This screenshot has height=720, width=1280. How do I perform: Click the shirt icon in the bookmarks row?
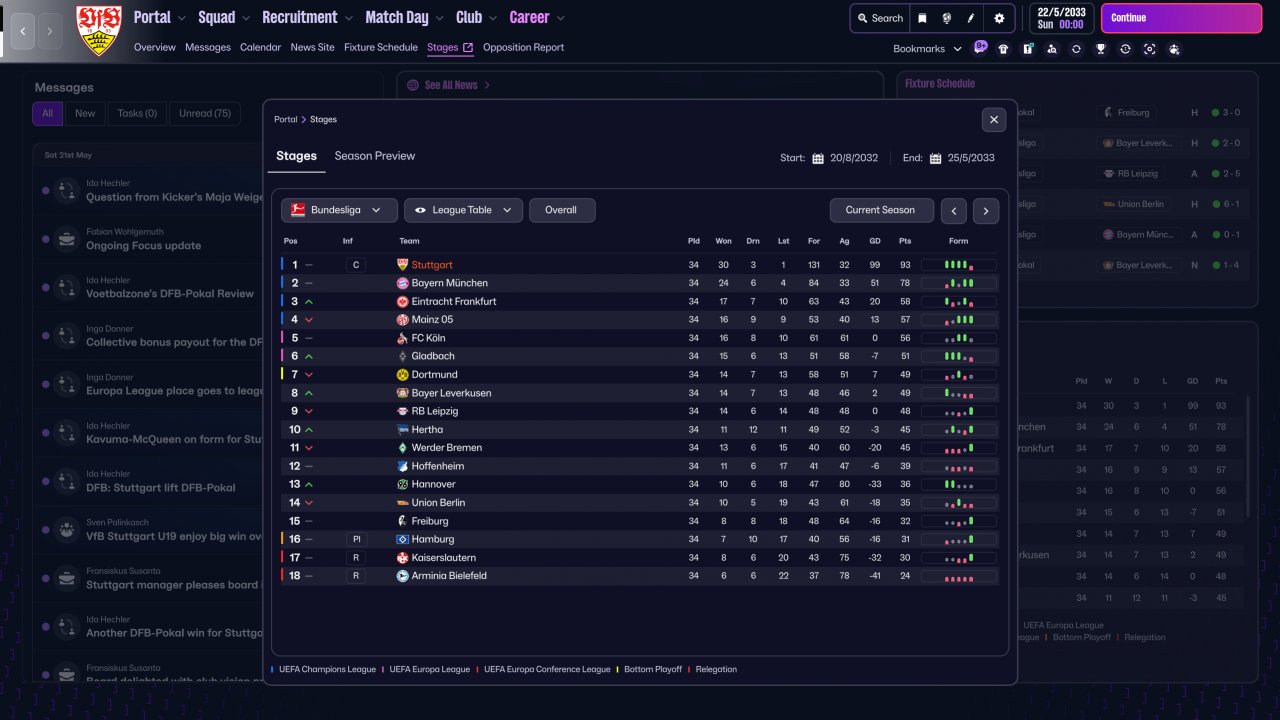coord(1003,49)
